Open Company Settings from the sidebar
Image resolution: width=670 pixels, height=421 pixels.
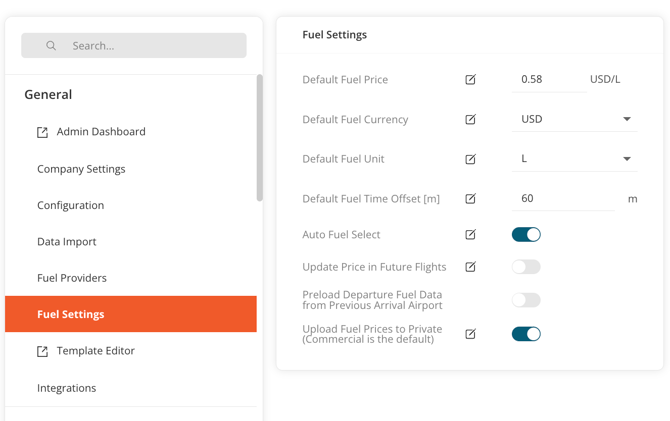81,169
